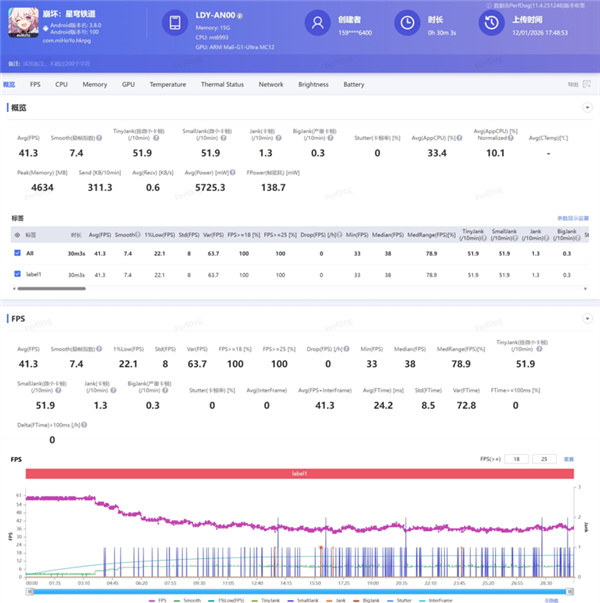600x603 pixels.
Task: Click the duration clock icon
Action: coord(407,23)
